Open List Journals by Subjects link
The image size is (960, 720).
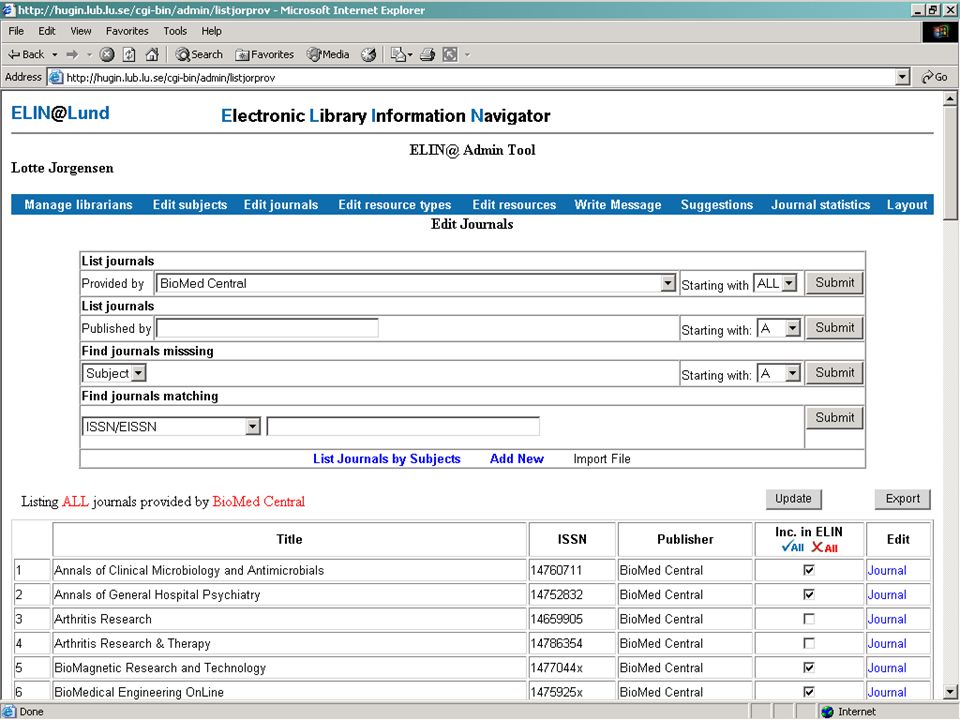(386, 459)
